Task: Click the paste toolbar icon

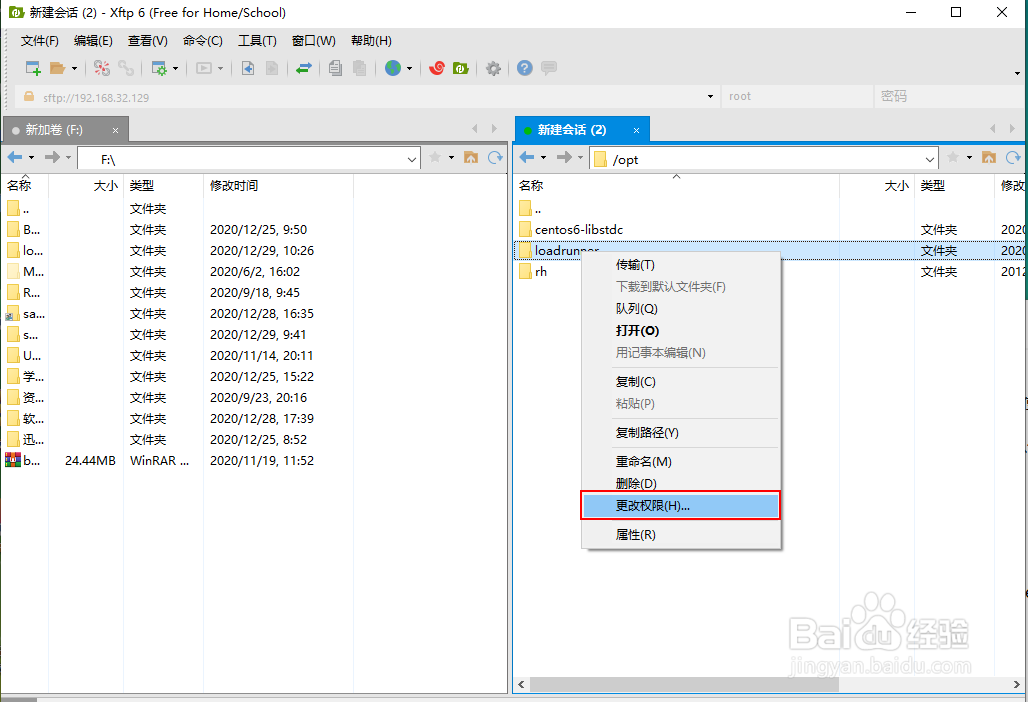Action: pos(359,68)
